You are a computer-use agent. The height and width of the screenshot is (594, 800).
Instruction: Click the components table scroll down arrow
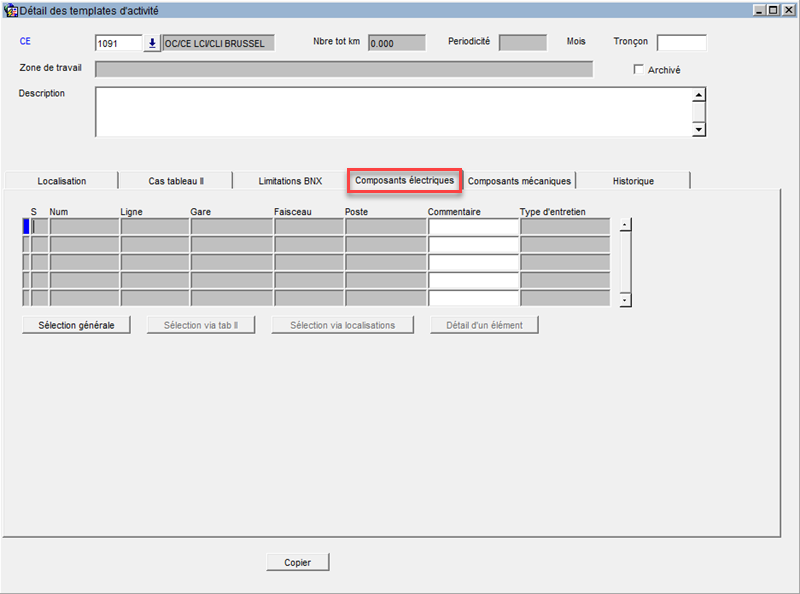pyautogui.click(x=626, y=300)
